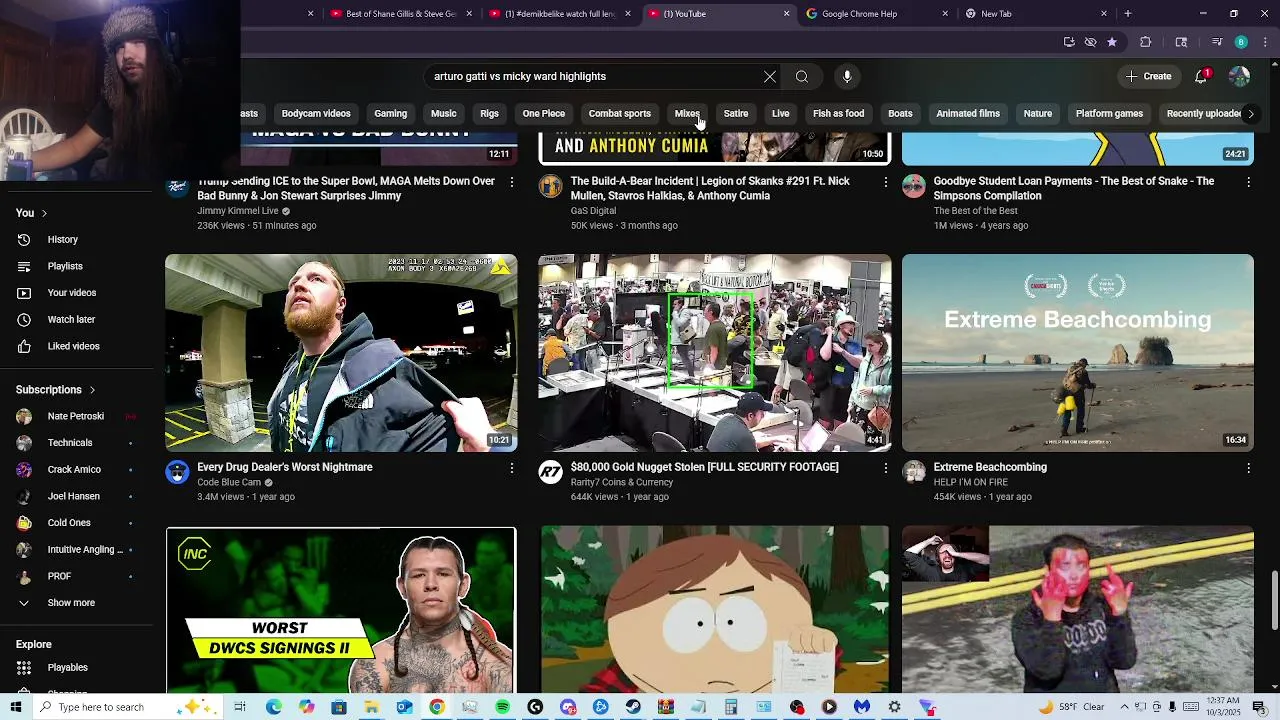Open Microsoft Edge from taskbar

point(273,707)
